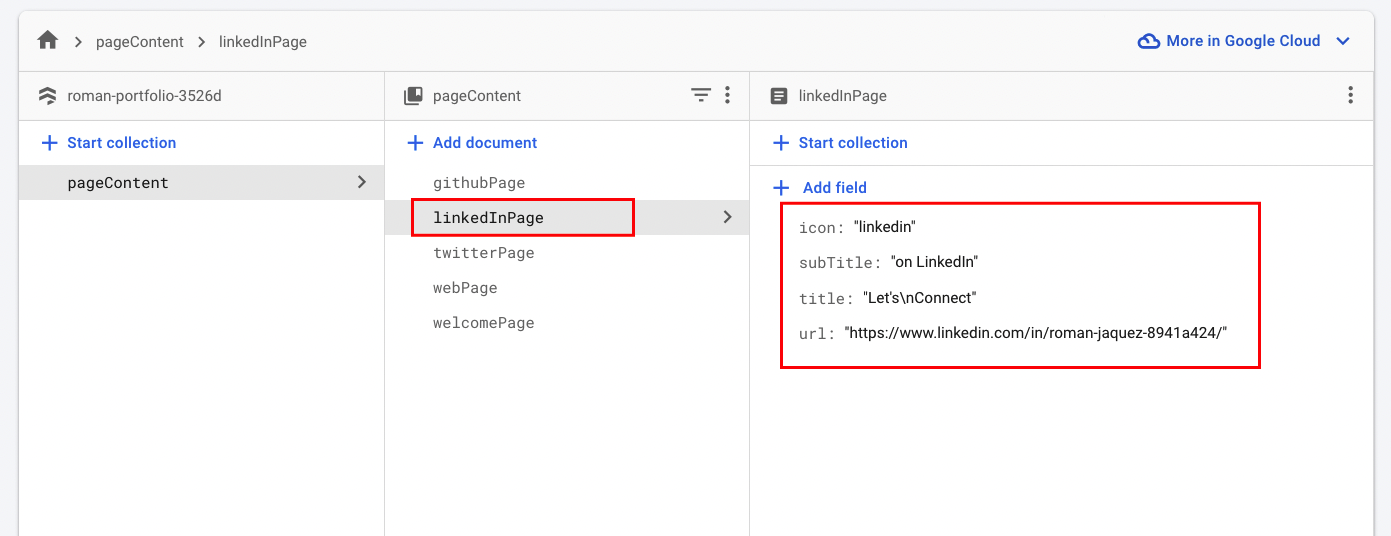Viewport: 1391px width, 536px height.
Task: Add document to pageContent collection
Action: [472, 143]
